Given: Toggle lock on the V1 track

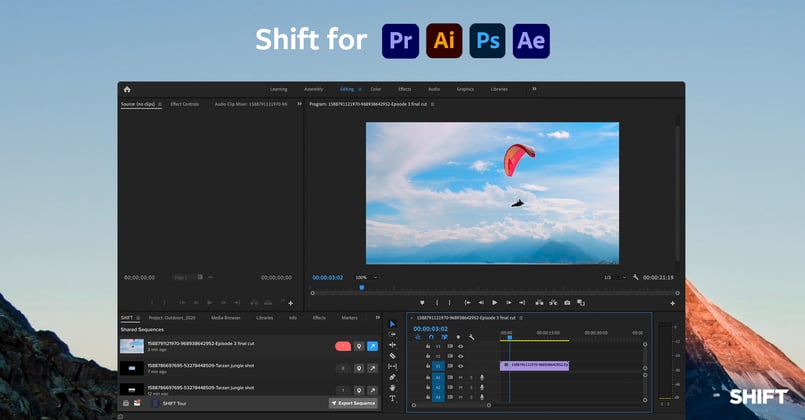Looking at the screenshot, I should [428, 366].
